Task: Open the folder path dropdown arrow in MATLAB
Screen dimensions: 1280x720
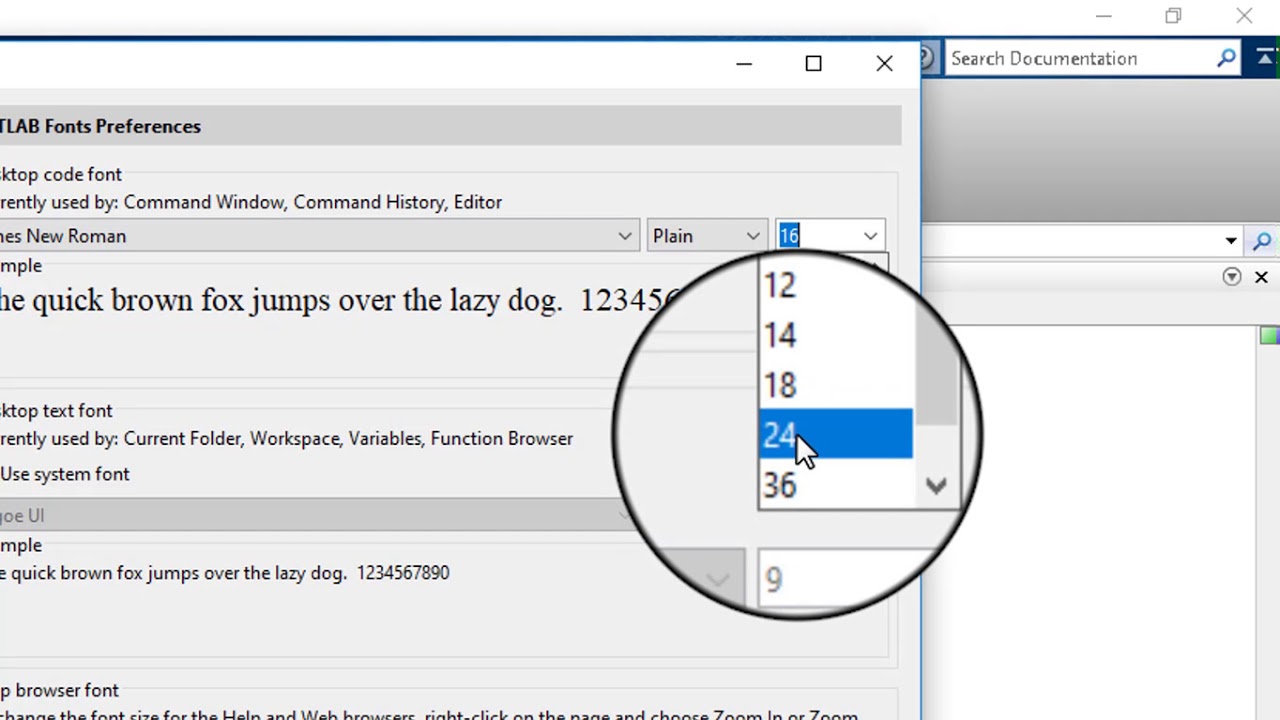Action: (1231, 241)
